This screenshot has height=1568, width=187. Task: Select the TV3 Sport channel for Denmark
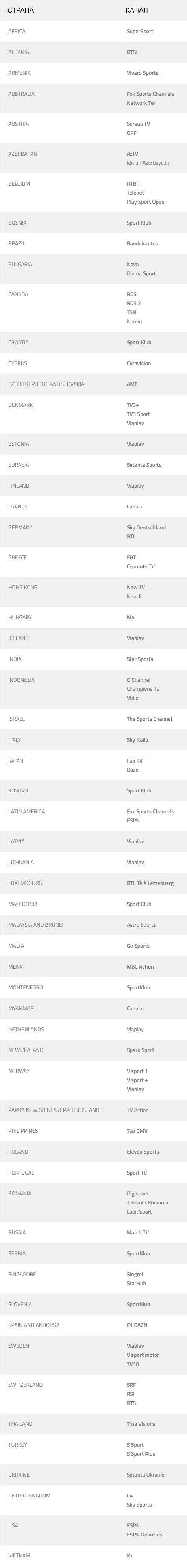pyautogui.click(x=138, y=414)
